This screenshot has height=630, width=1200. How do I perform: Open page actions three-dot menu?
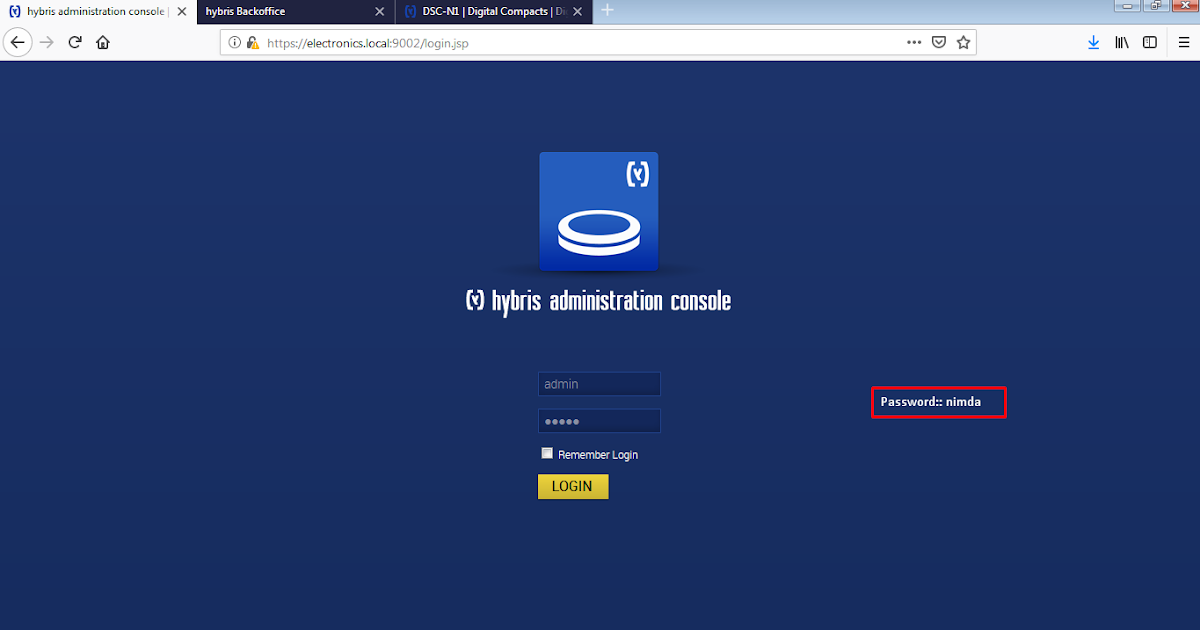(914, 42)
